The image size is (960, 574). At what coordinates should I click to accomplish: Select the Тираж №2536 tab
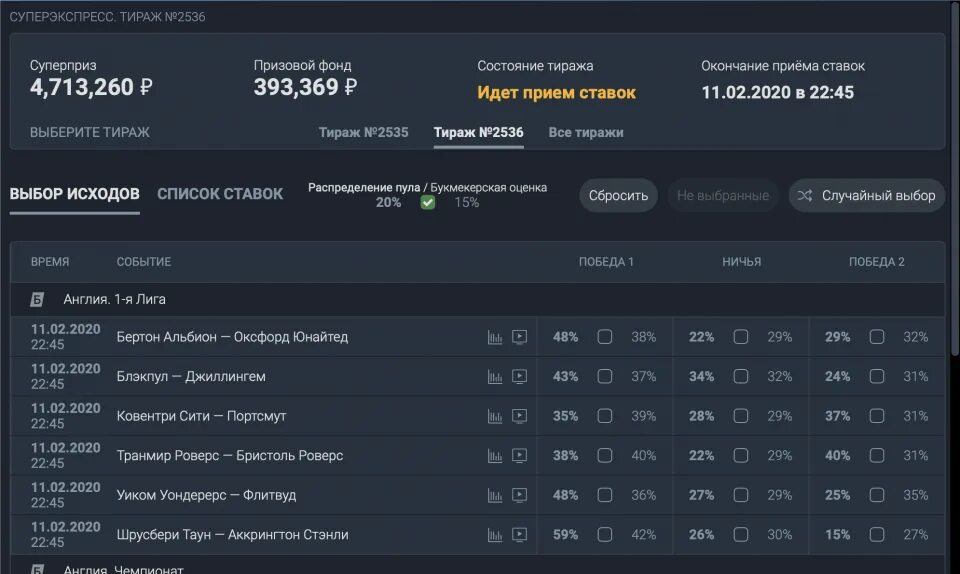tap(479, 133)
